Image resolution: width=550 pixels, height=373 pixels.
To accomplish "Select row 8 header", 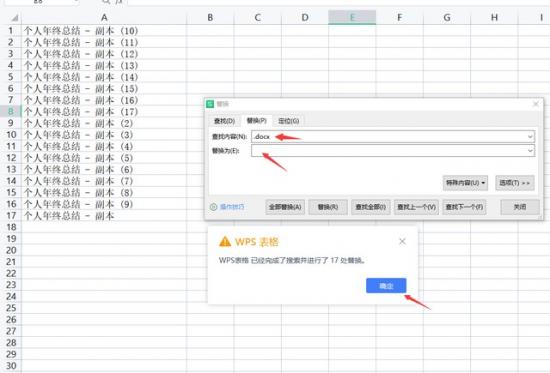I will click(x=11, y=112).
